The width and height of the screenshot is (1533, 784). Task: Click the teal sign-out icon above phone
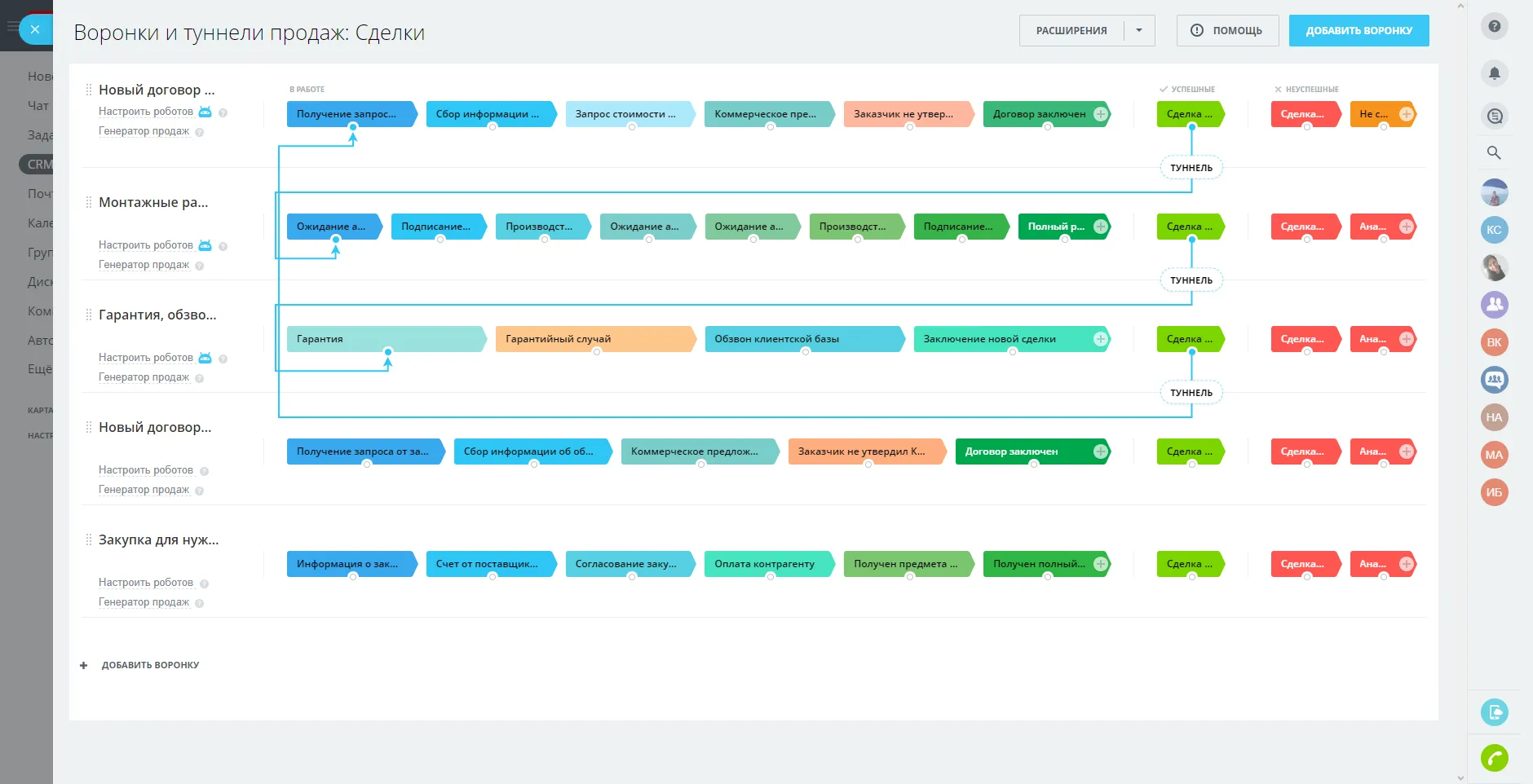tap(1494, 712)
